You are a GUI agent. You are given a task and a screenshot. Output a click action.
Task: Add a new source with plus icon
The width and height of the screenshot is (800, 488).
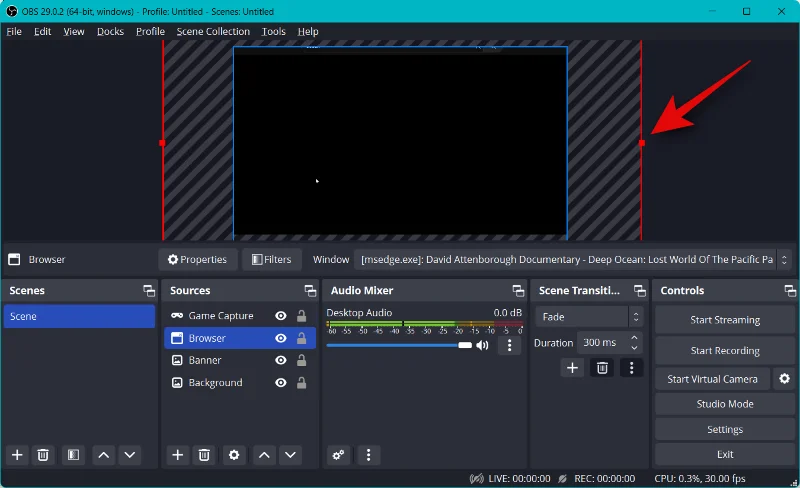coord(178,455)
